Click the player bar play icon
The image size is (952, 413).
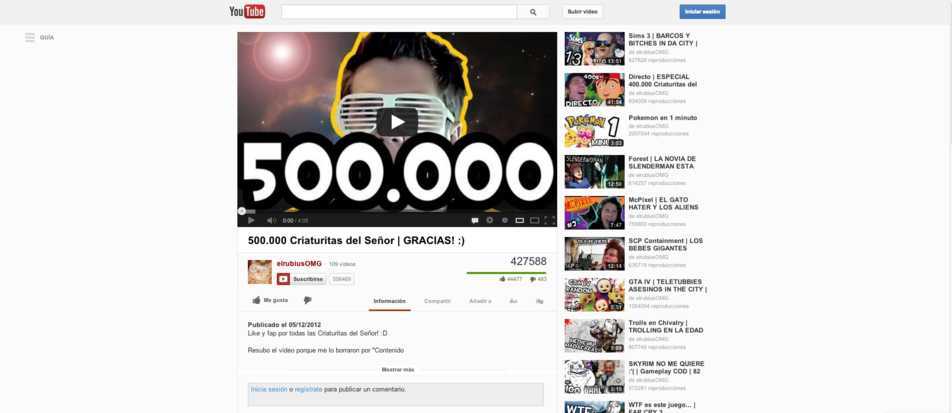pos(251,220)
